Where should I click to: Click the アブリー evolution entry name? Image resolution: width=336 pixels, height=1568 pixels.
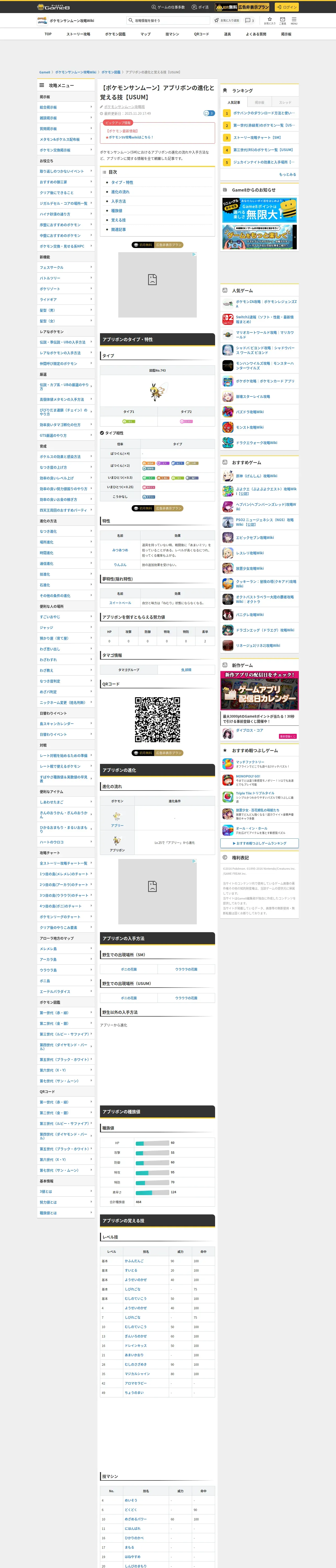(x=117, y=825)
